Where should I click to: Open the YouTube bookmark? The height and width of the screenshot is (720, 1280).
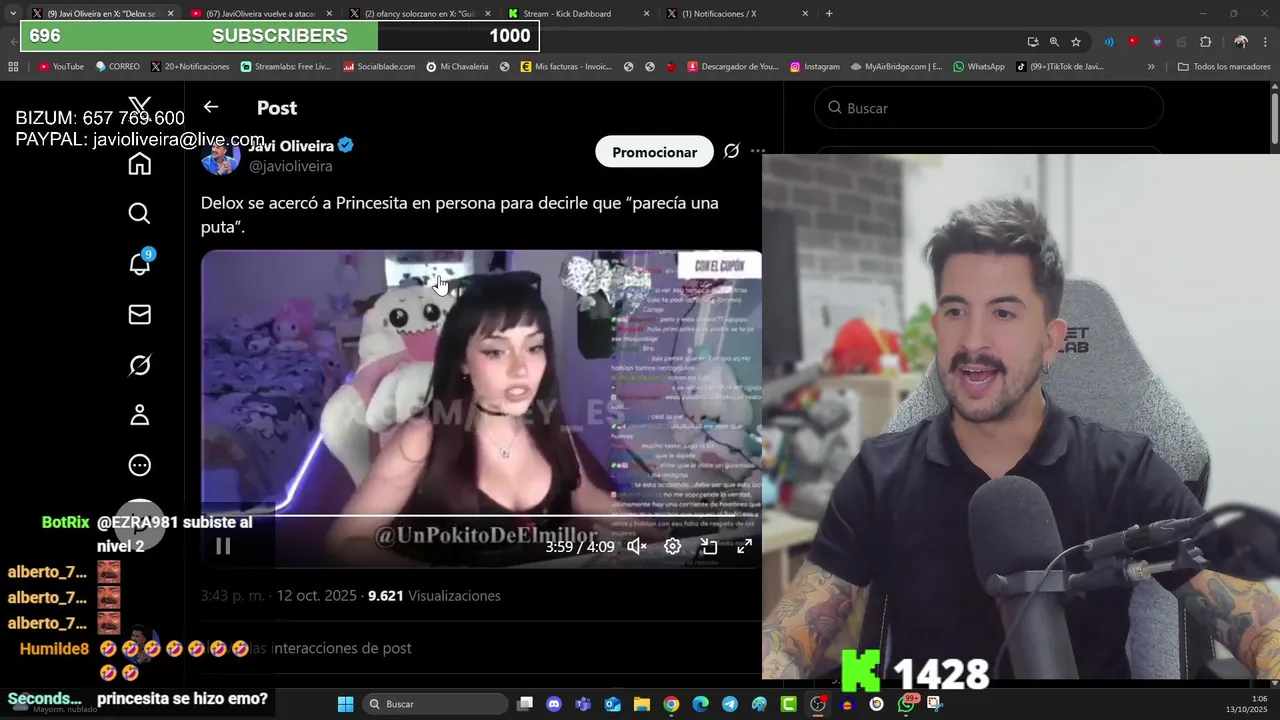point(61,67)
